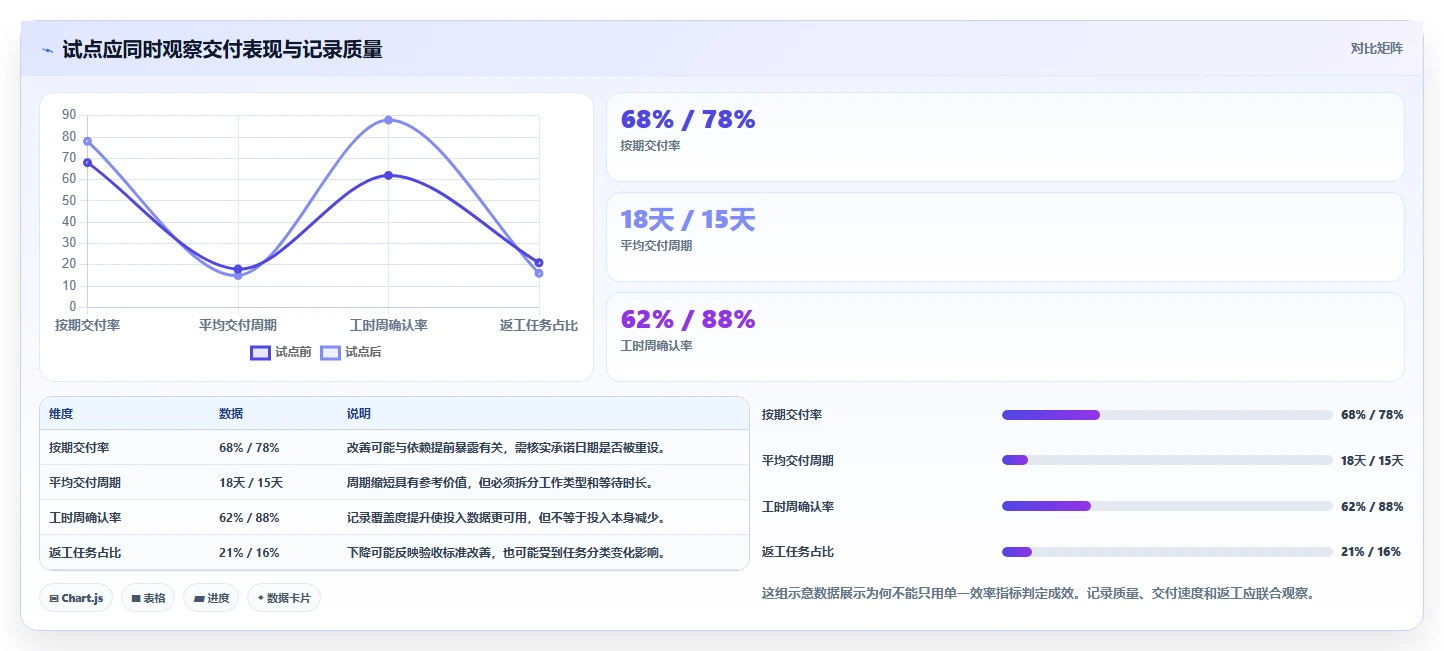1444x651 pixels.
Task: Click the 62% / 88% value beside the progress bar
Action: tap(1372, 507)
